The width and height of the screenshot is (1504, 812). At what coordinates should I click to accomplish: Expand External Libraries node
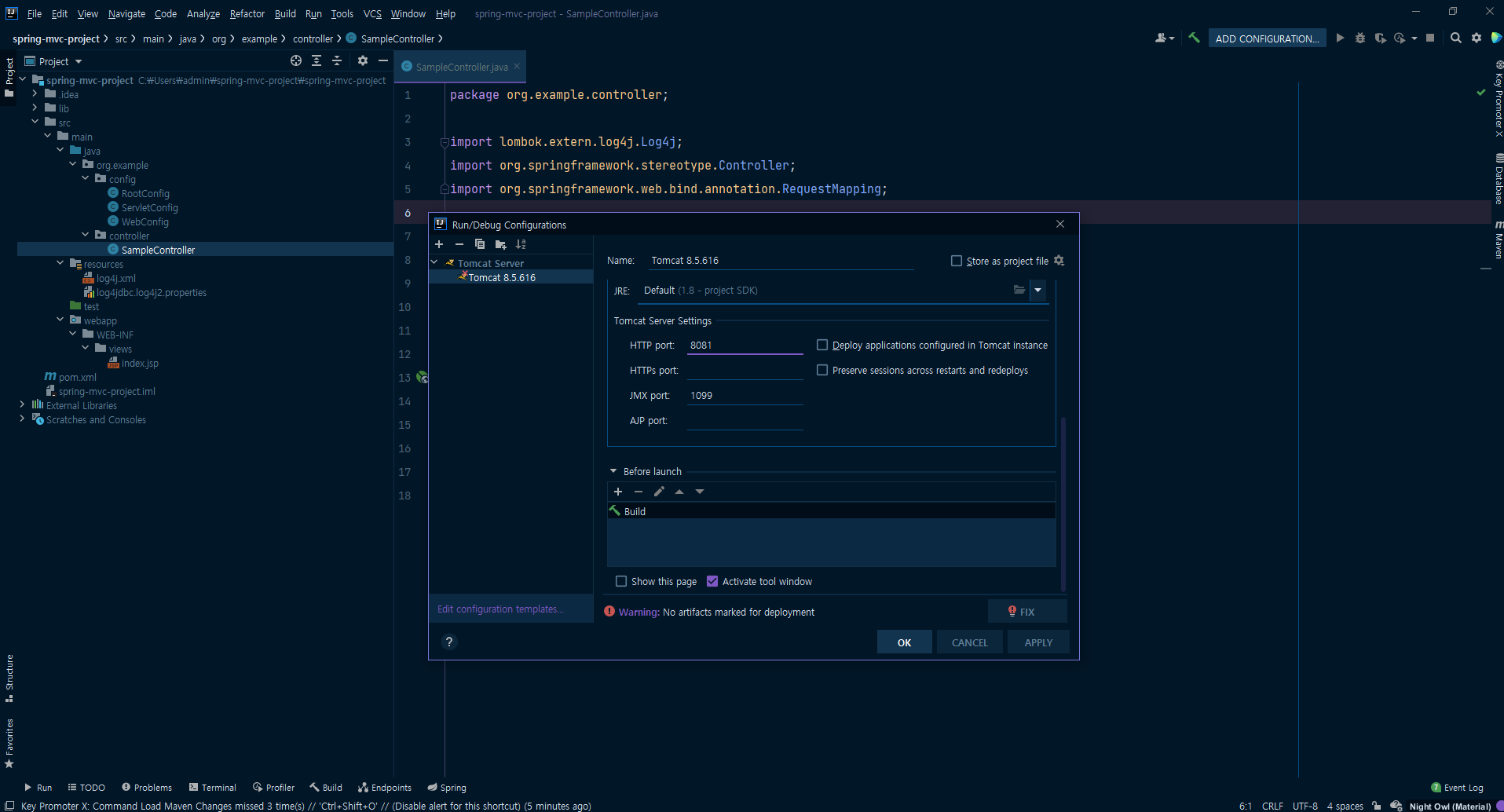[22, 405]
